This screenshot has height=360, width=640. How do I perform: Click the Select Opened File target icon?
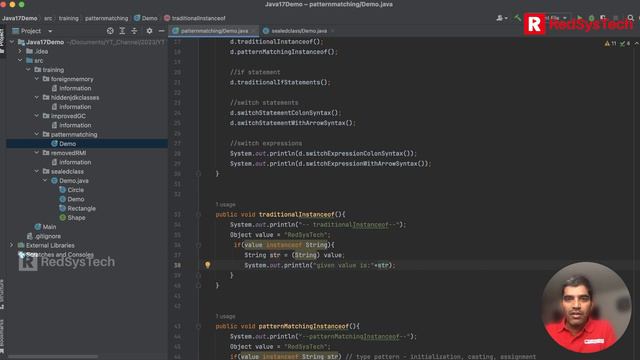click(x=110, y=31)
